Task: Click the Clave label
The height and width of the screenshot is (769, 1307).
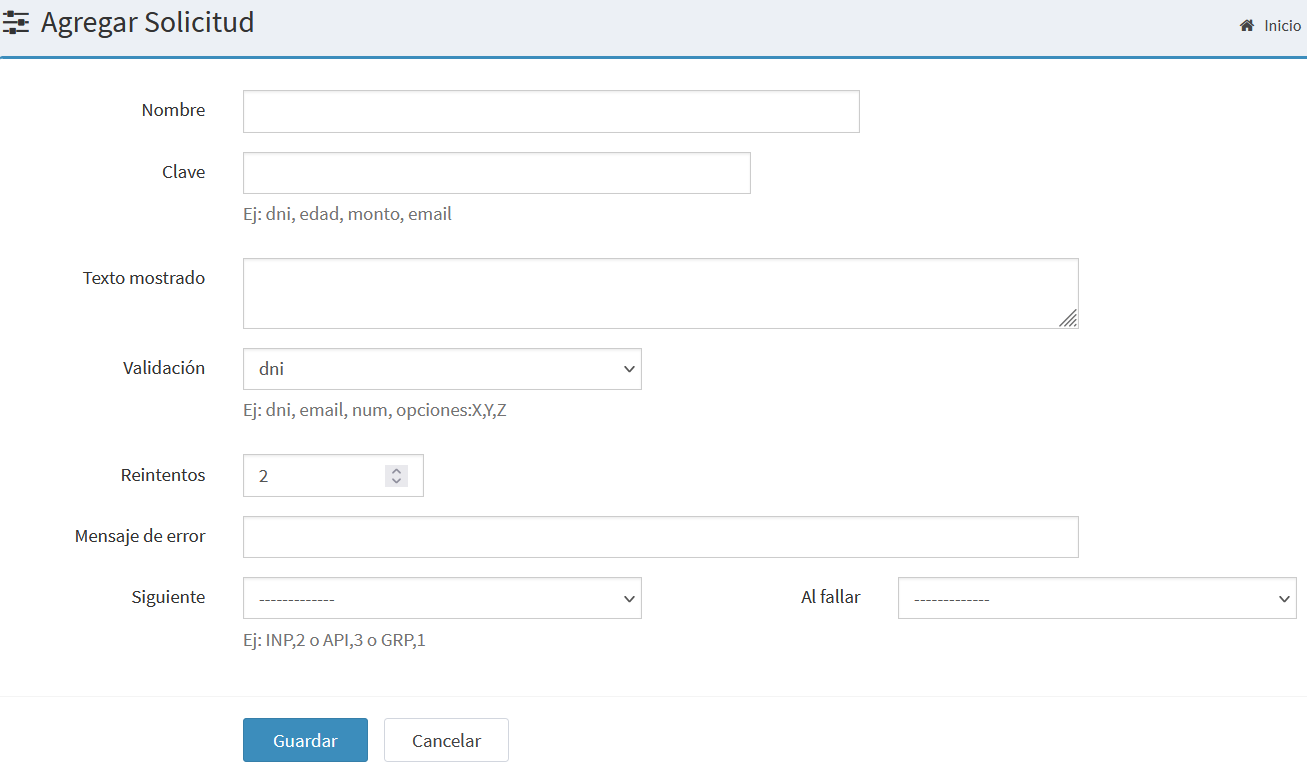Action: point(183,172)
